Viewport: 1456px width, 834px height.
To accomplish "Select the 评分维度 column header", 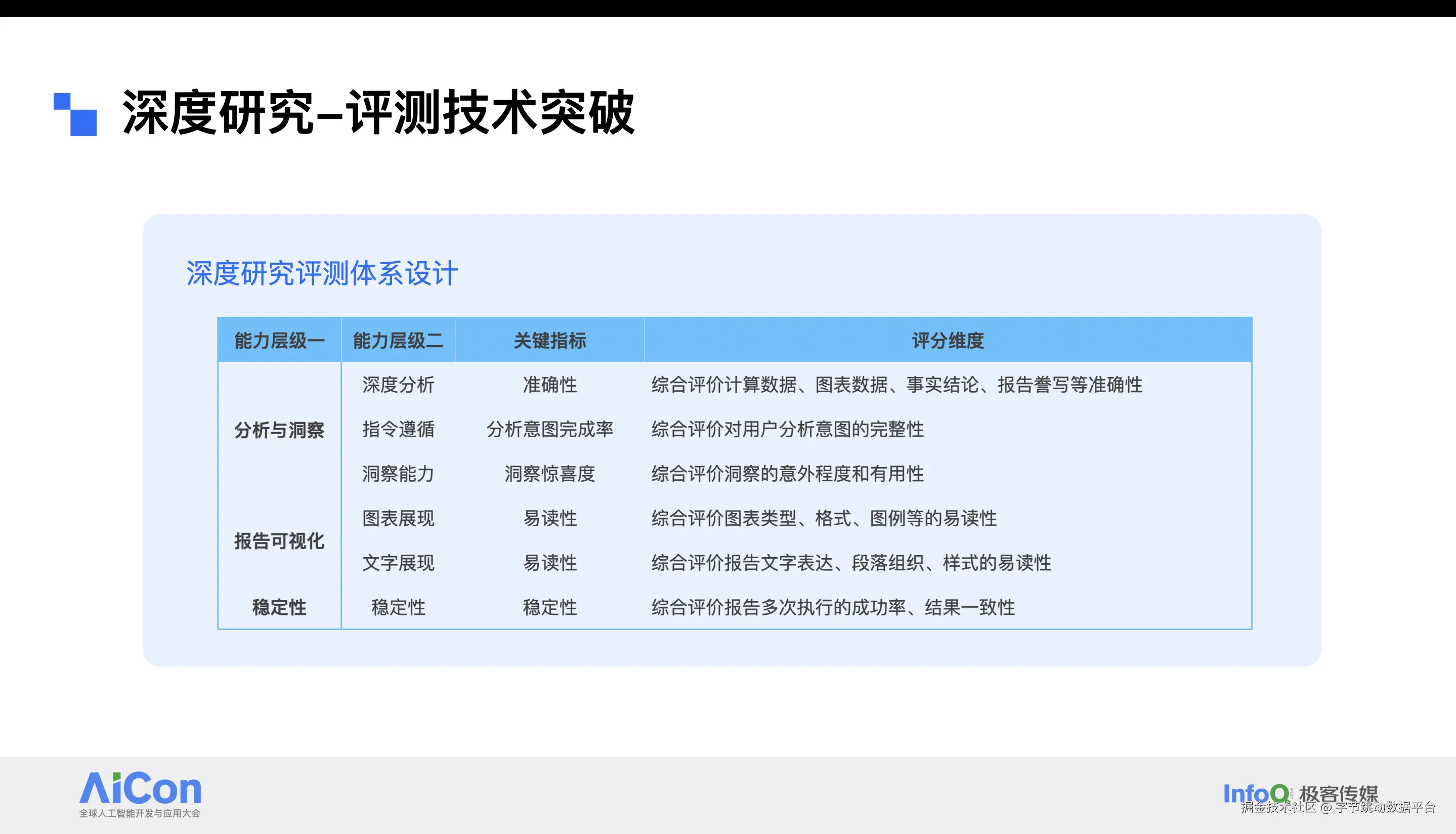I will [x=948, y=341].
